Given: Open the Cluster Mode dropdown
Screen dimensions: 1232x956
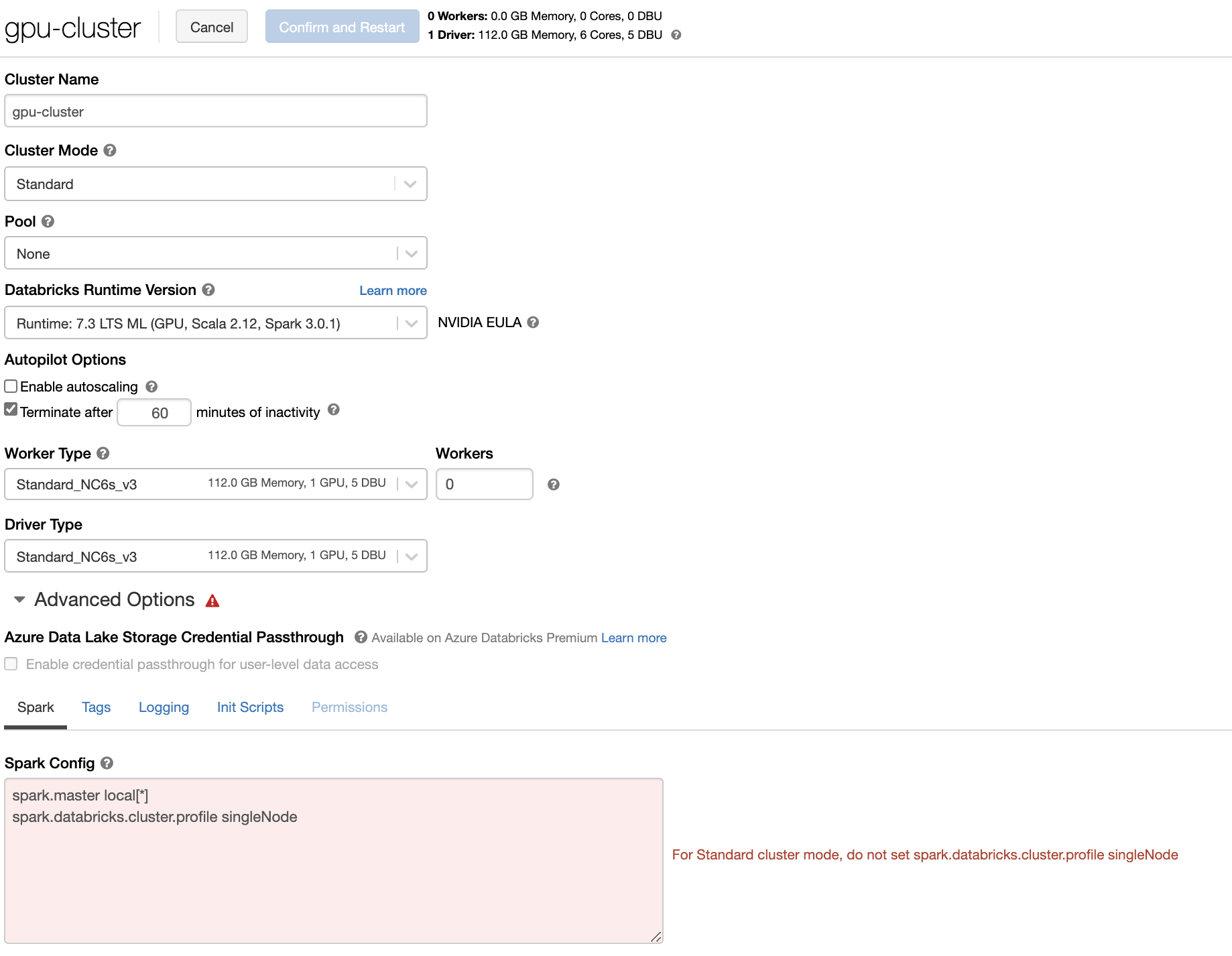Looking at the screenshot, I should pyautogui.click(x=410, y=184).
